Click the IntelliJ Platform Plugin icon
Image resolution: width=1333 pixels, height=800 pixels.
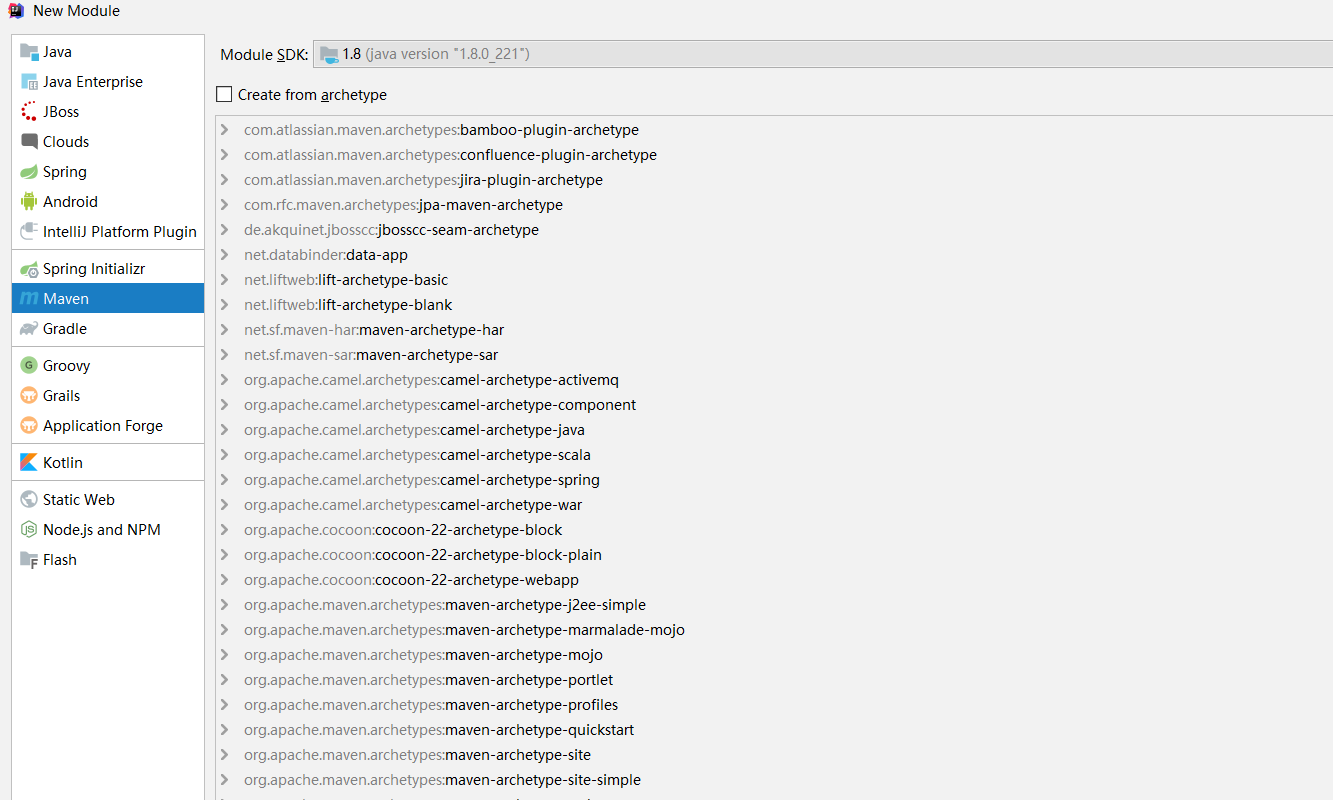coord(29,232)
